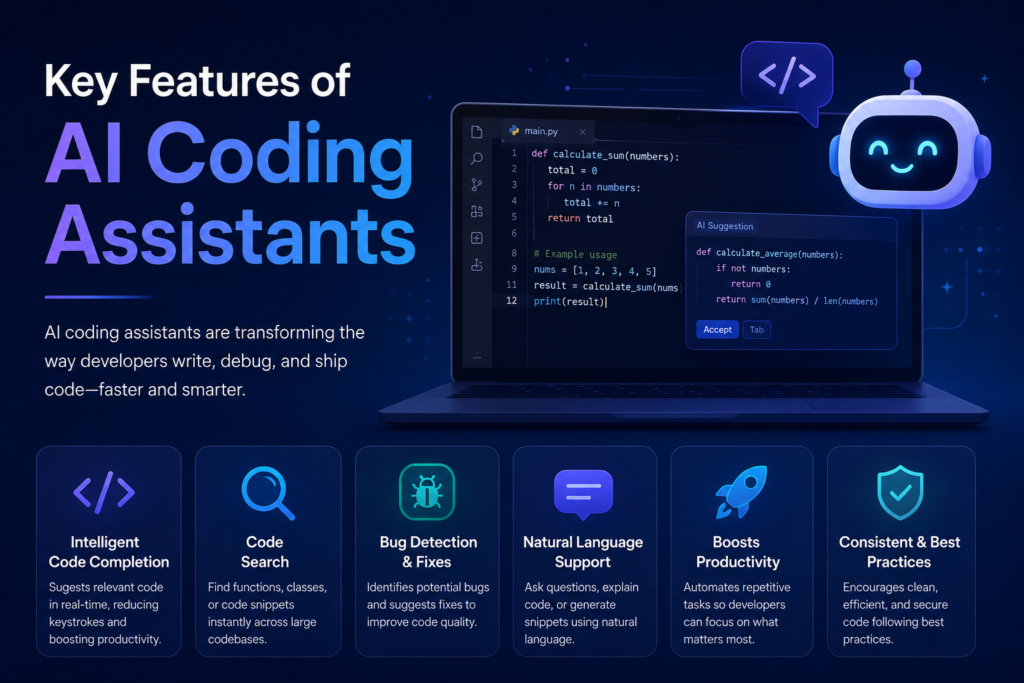Open the Search magnifier in editor sidebar
Viewport: 1024px width, 683px height.
(477, 159)
